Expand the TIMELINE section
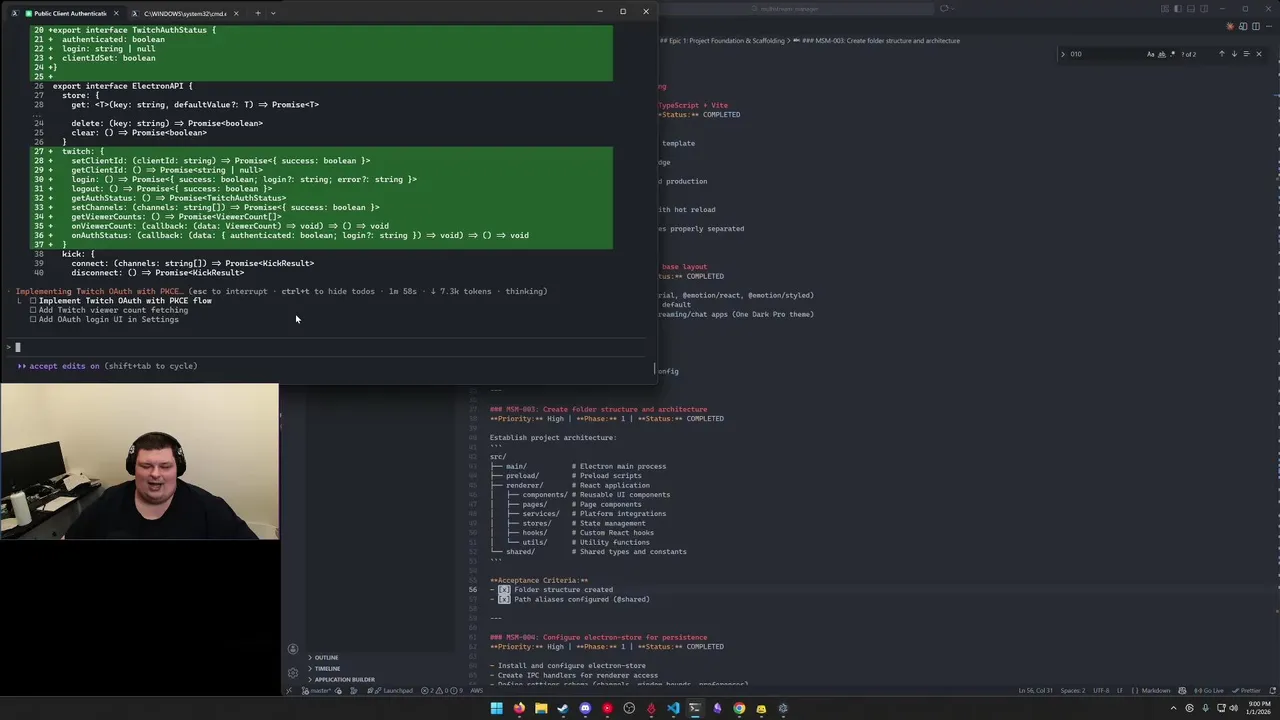The height and width of the screenshot is (720, 1280). pyautogui.click(x=327, y=669)
